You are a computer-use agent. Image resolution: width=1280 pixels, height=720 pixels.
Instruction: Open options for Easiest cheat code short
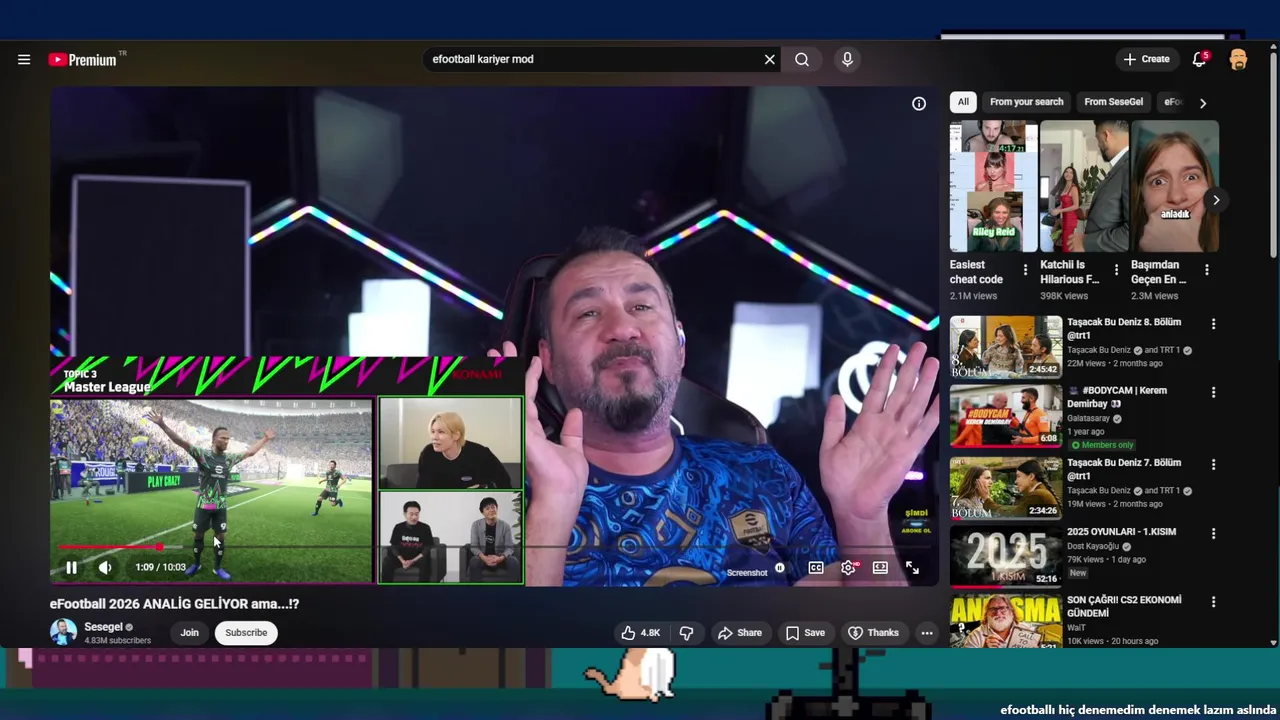pos(1025,270)
